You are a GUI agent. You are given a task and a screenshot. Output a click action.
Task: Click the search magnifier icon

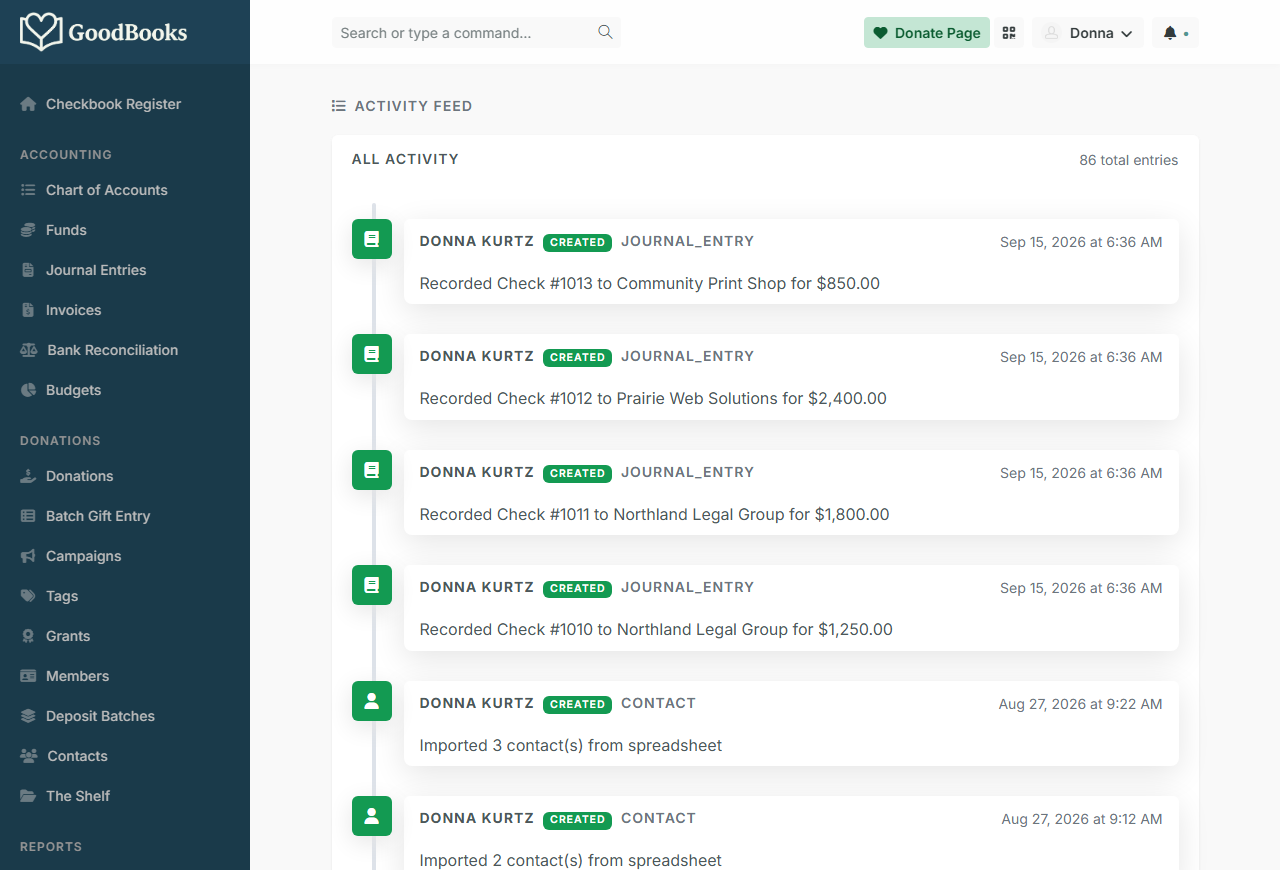(x=605, y=32)
